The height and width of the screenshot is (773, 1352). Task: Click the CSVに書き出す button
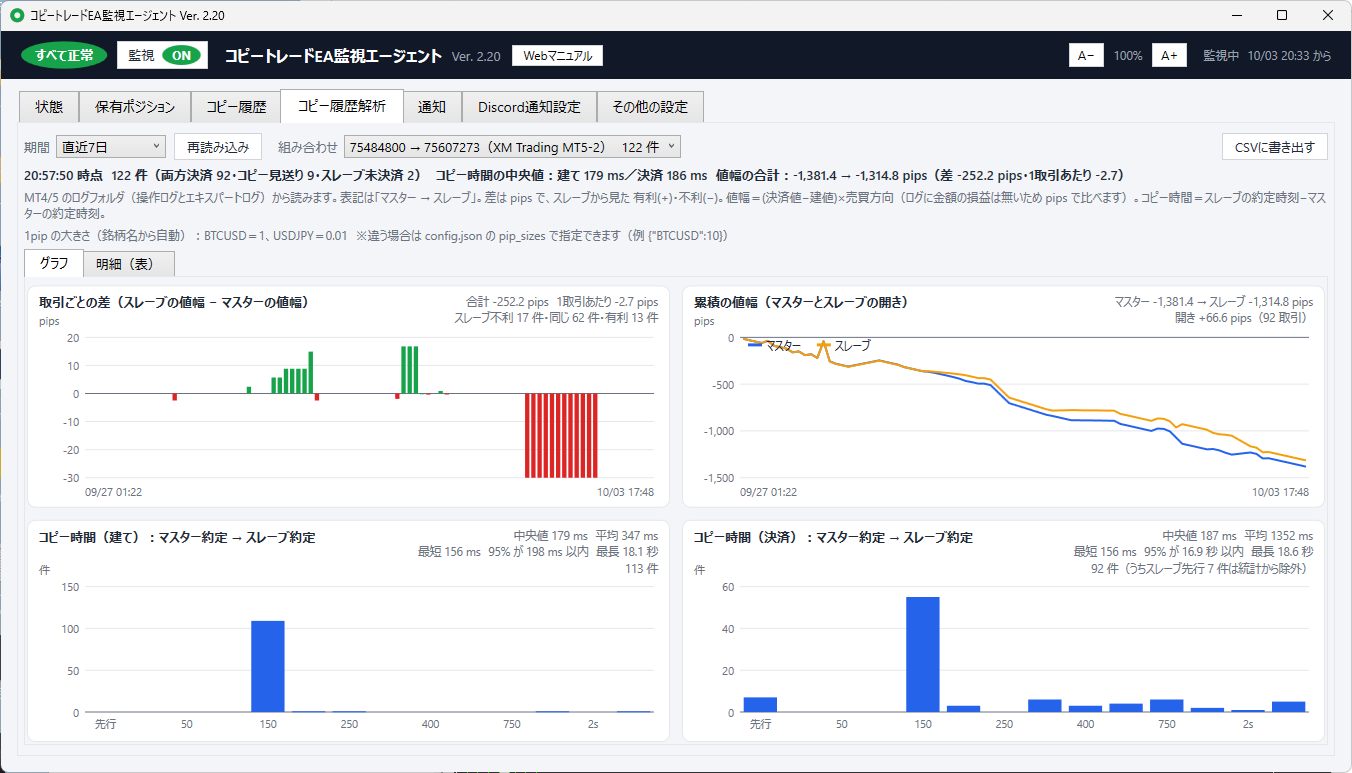(1275, 147)
